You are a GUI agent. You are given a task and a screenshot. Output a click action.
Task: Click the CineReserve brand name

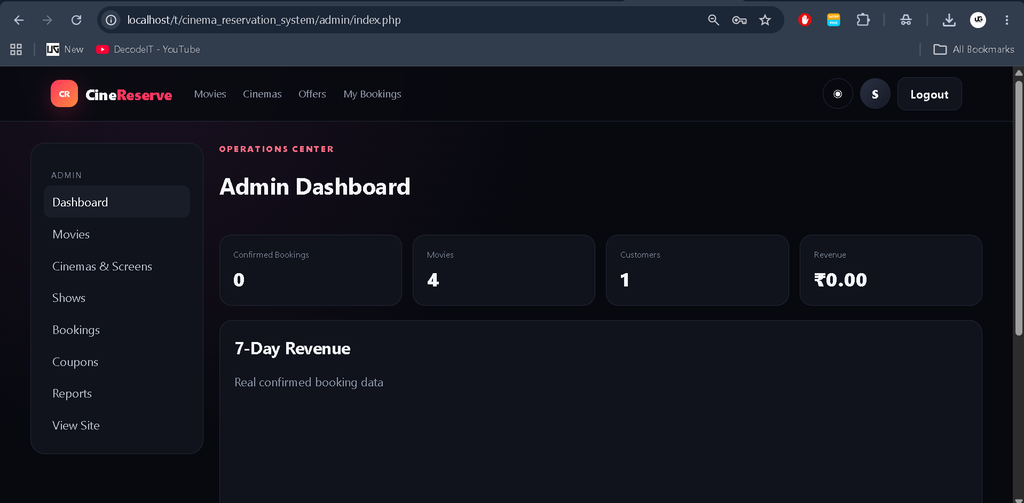coord(129,95)
